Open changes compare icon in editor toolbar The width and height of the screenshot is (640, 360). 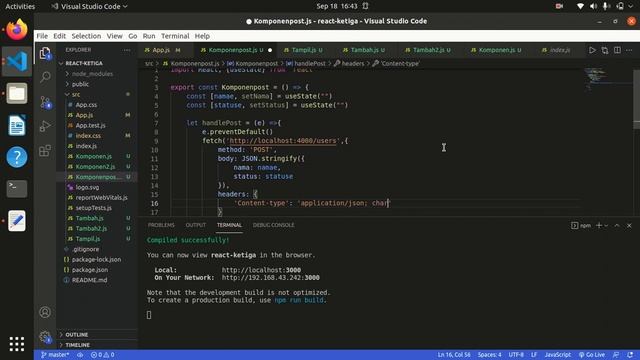(604, 50)
